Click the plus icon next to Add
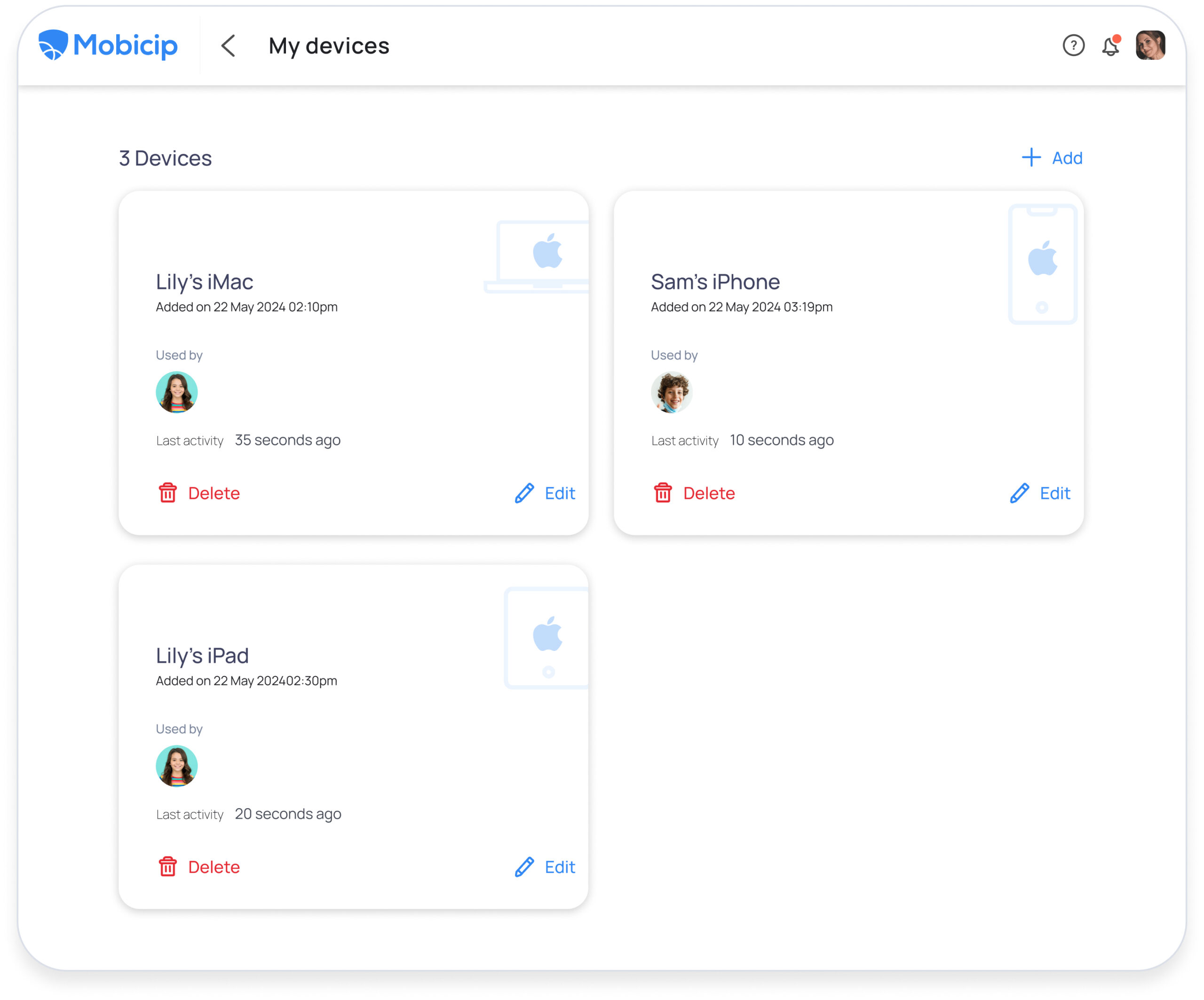Image resolution: width=1204 pixels, height=1000 pixels. pyautogui.click(x=1030, y=157)
